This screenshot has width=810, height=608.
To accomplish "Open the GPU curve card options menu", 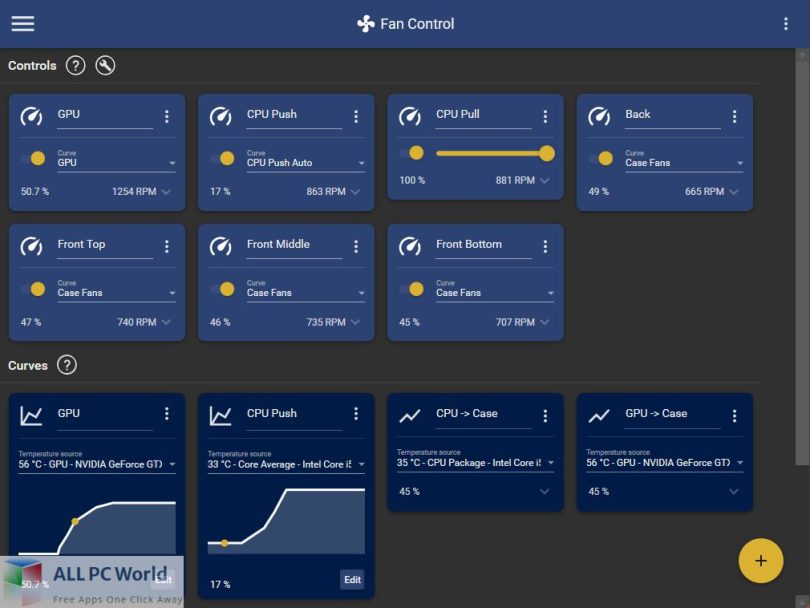I will point(166,413).
